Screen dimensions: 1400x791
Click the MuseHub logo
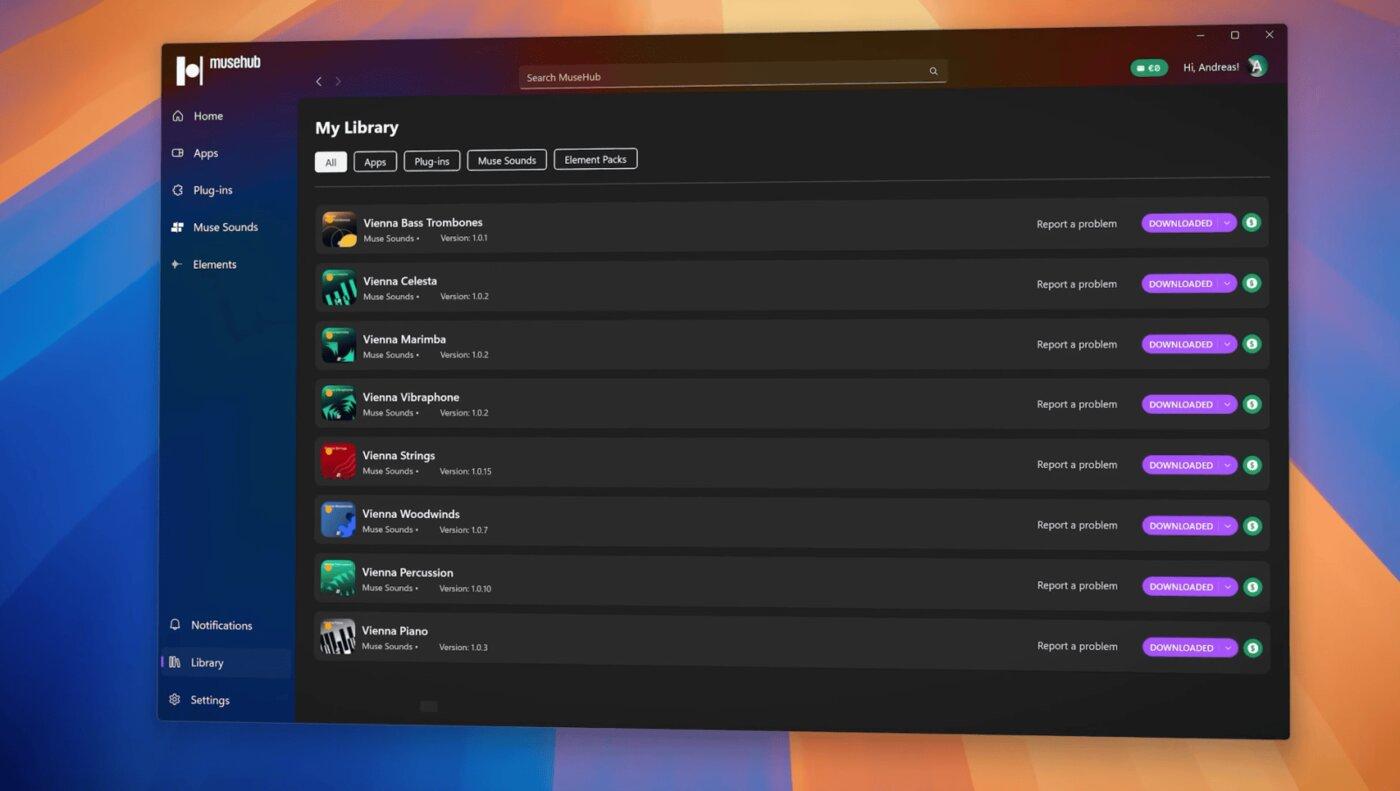[219, 69]
